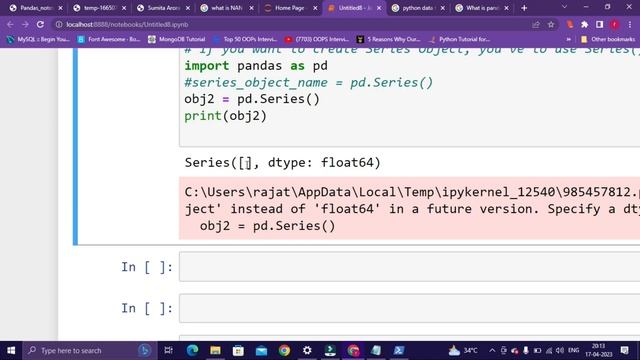Open the MongoDB Tutorial bookmark
The height and width of the screenshot is (360, 640).
(177, 39)
